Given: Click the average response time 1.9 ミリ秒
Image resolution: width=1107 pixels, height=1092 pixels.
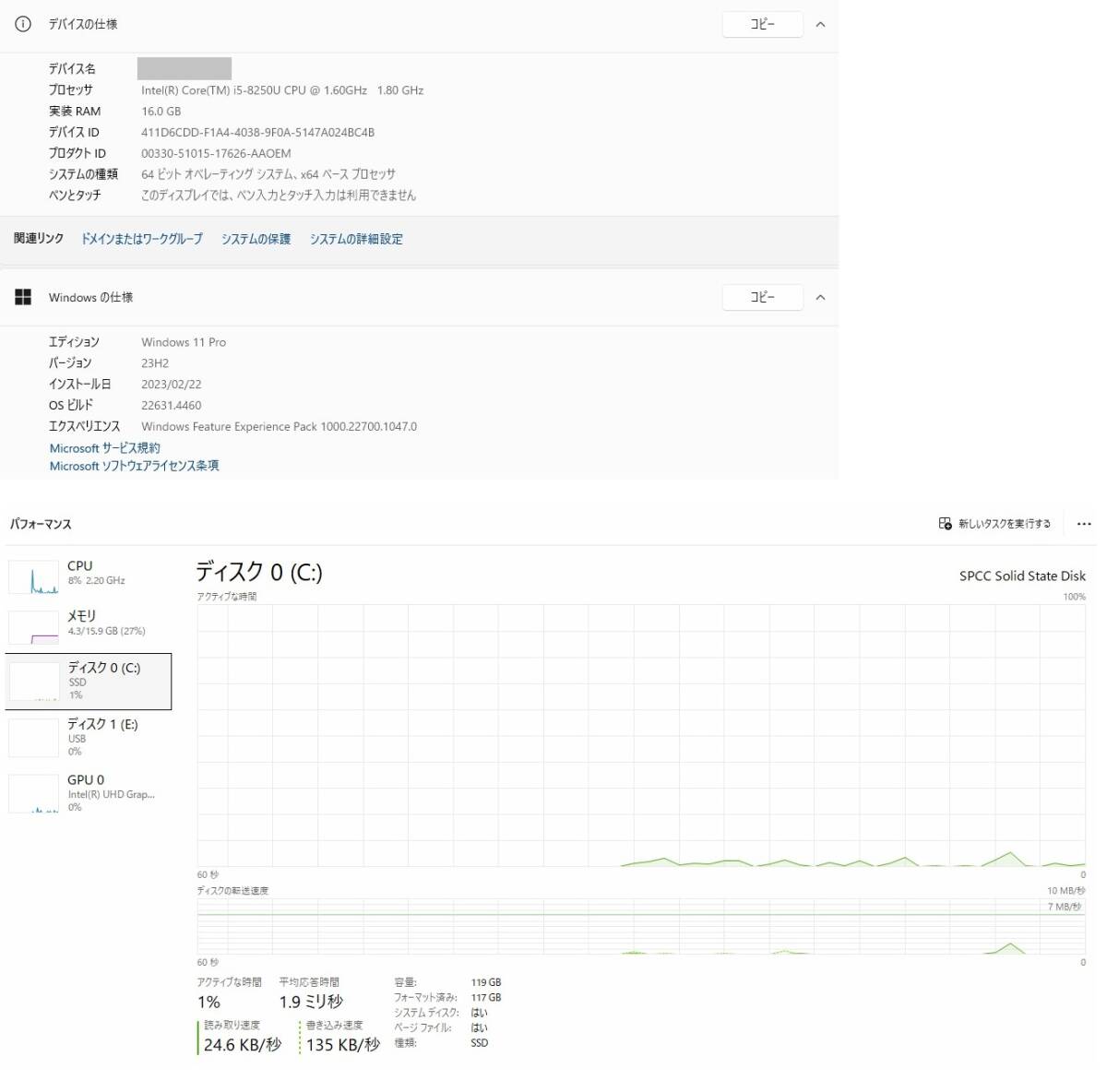Looking at the screenshot, I should tap(311, 1002).
